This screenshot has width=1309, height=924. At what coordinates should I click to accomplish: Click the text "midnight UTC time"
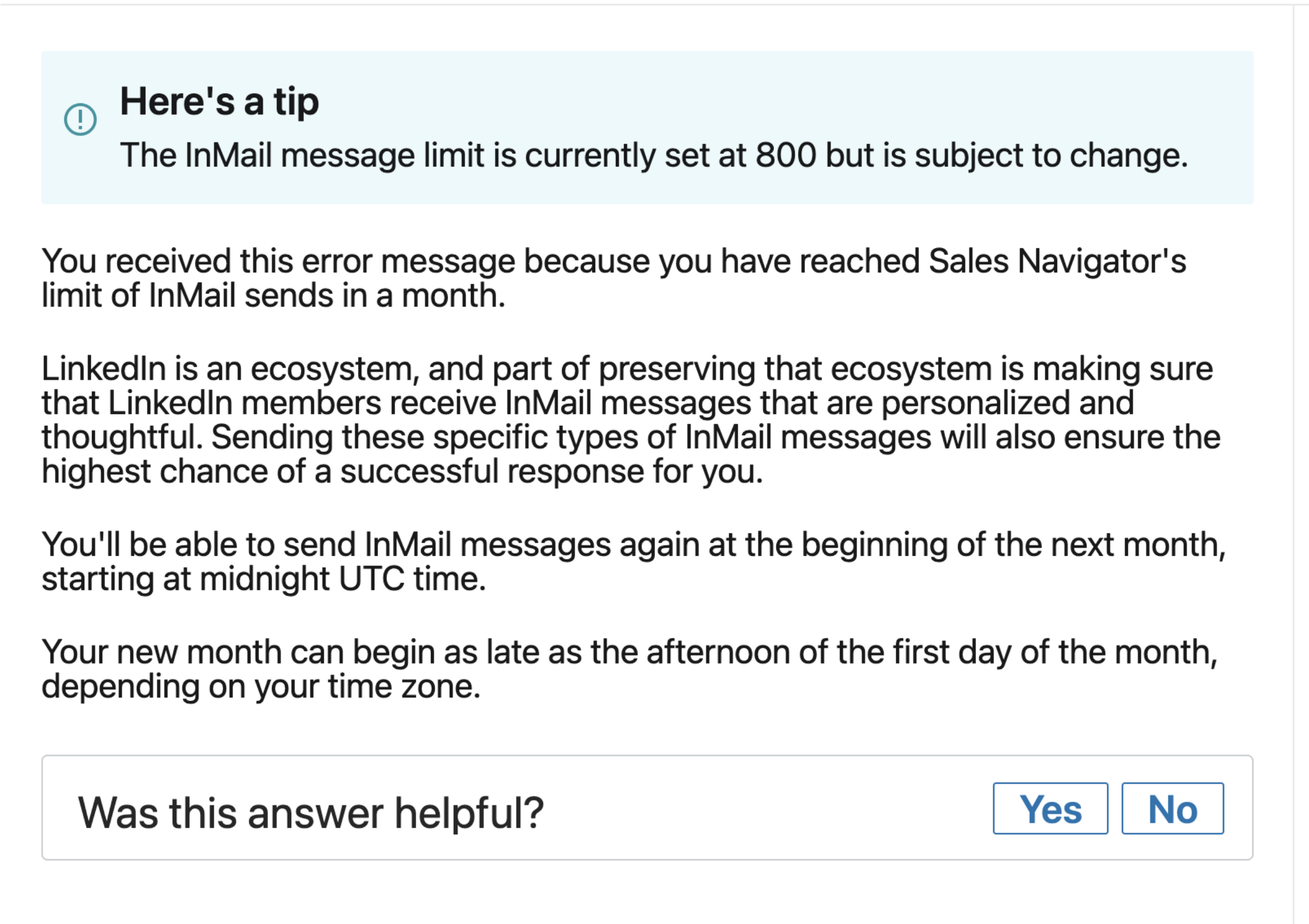tap(342, 579)
